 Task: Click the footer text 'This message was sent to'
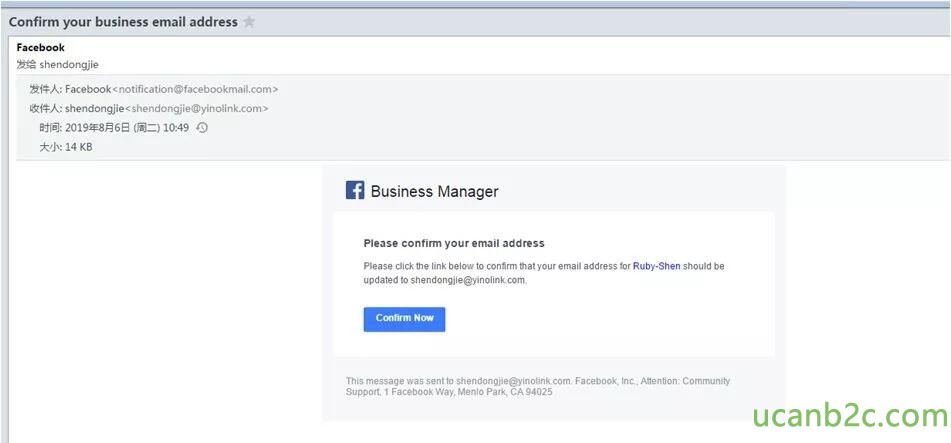(x=400, y=381)
